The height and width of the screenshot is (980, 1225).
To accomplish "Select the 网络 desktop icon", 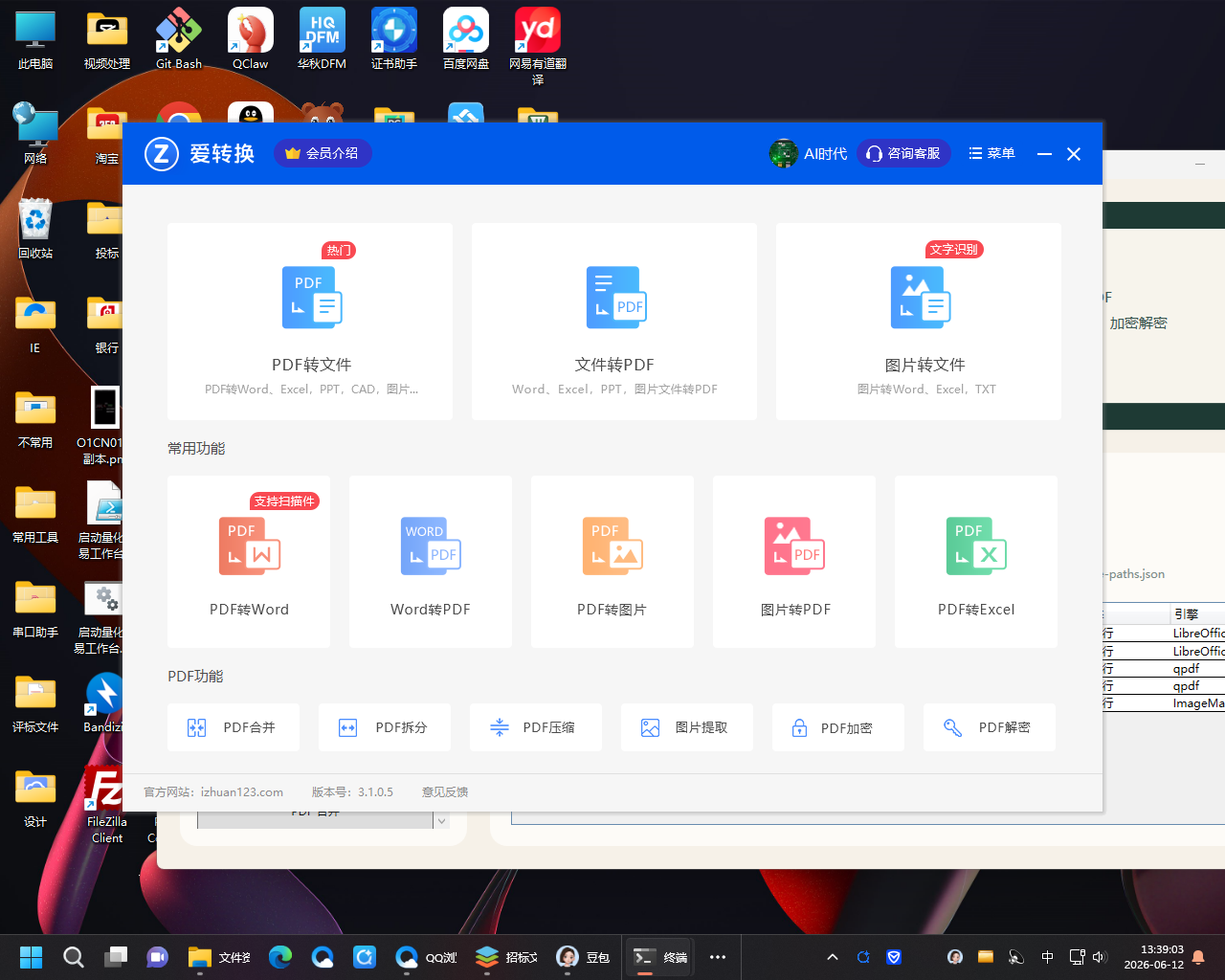I will tap(35, 134).
